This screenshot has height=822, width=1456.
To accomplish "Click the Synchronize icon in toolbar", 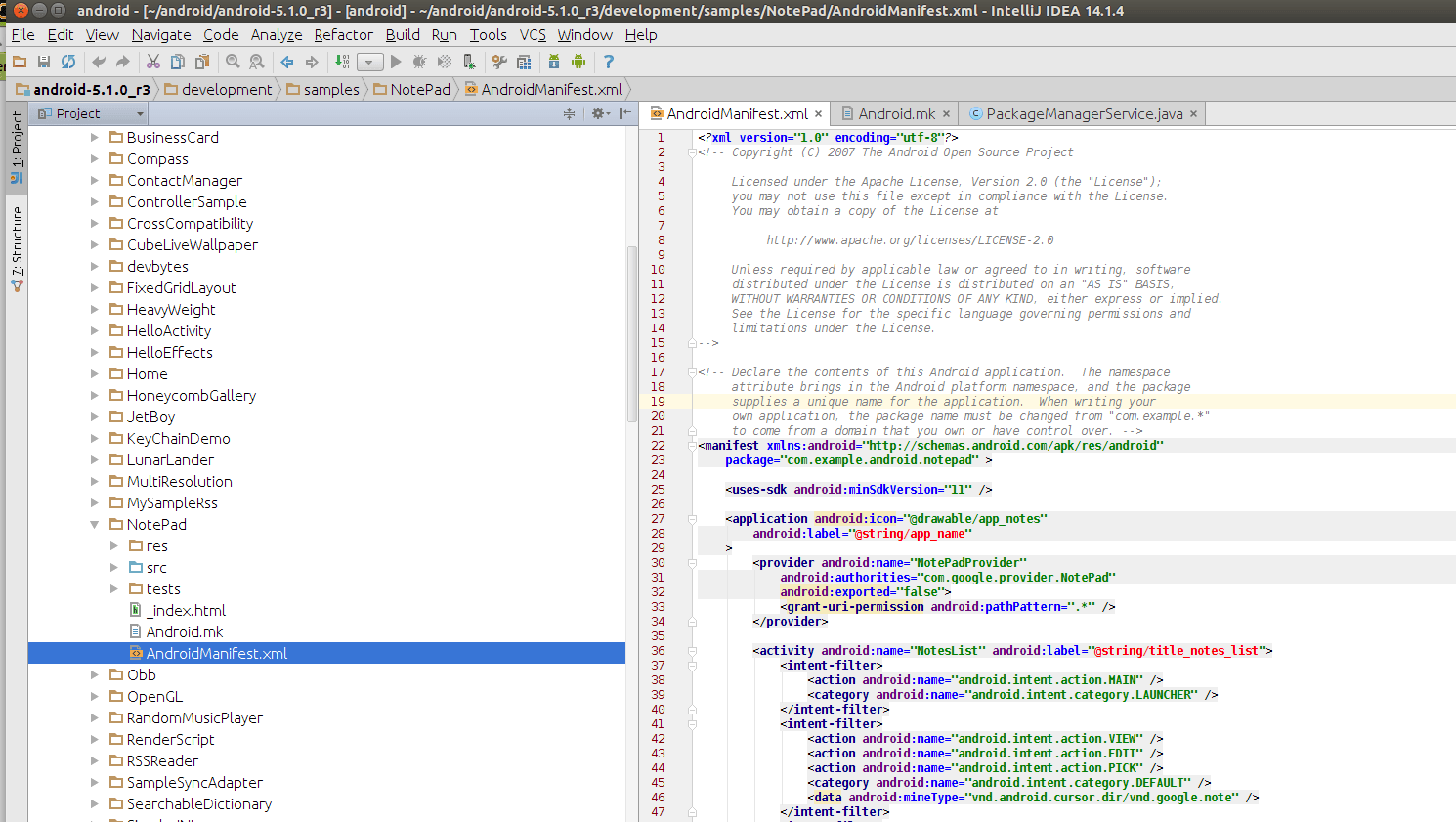I will tap(68, 62).
